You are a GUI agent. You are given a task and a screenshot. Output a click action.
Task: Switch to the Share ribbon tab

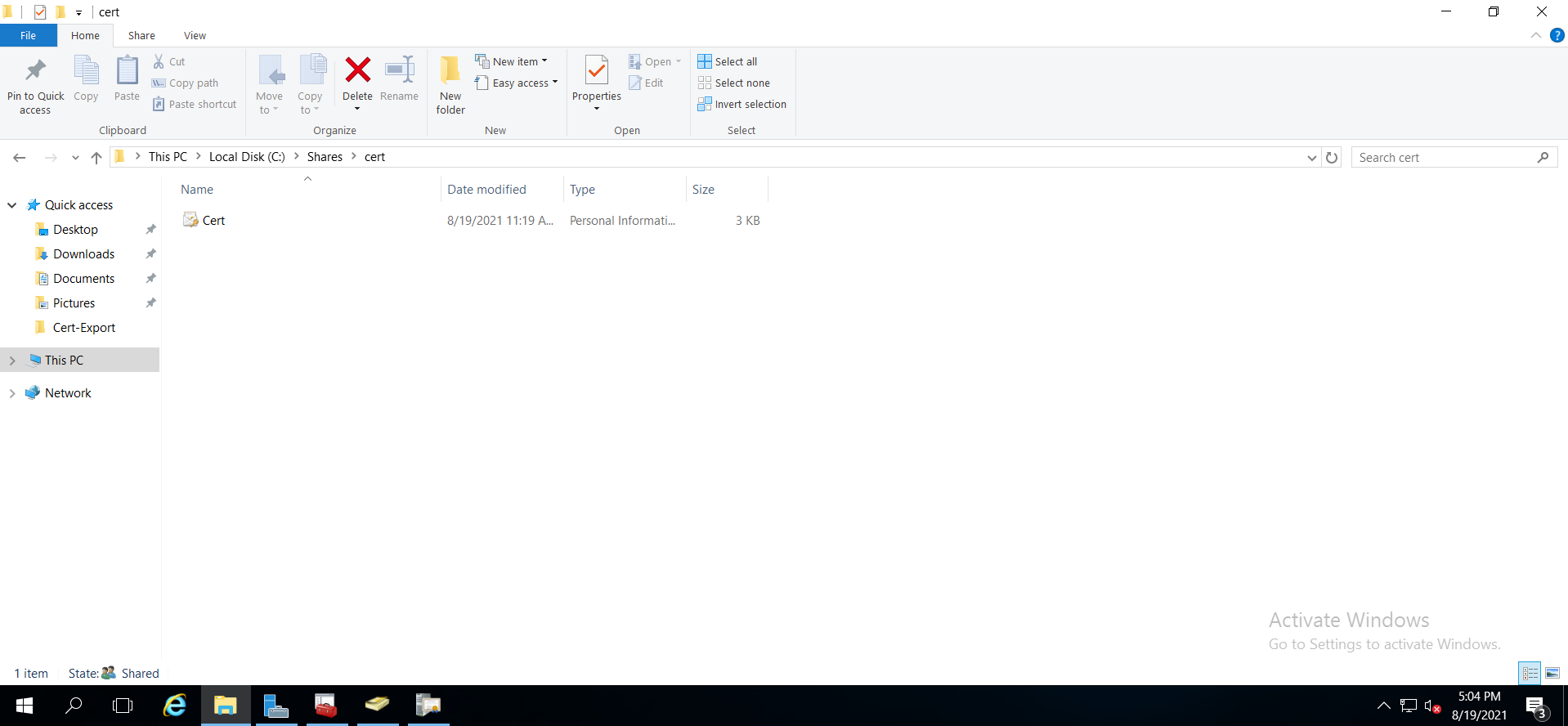click(x=141, y=35)
